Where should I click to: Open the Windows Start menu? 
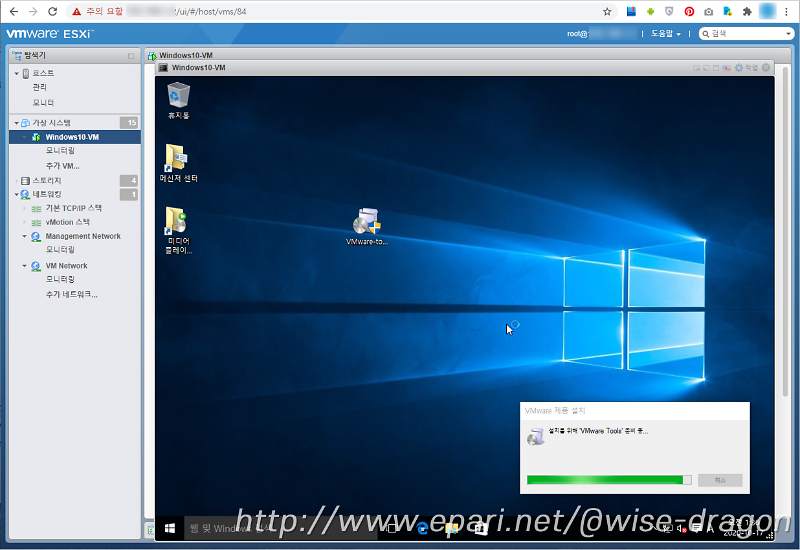pyautogui.click(x=170, y=529)
